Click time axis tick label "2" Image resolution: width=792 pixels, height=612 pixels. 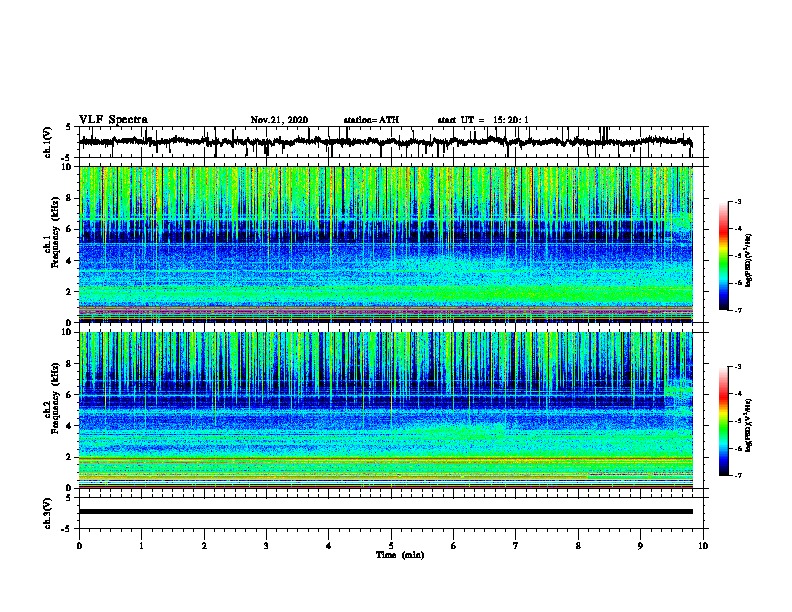tap(204, 546)
